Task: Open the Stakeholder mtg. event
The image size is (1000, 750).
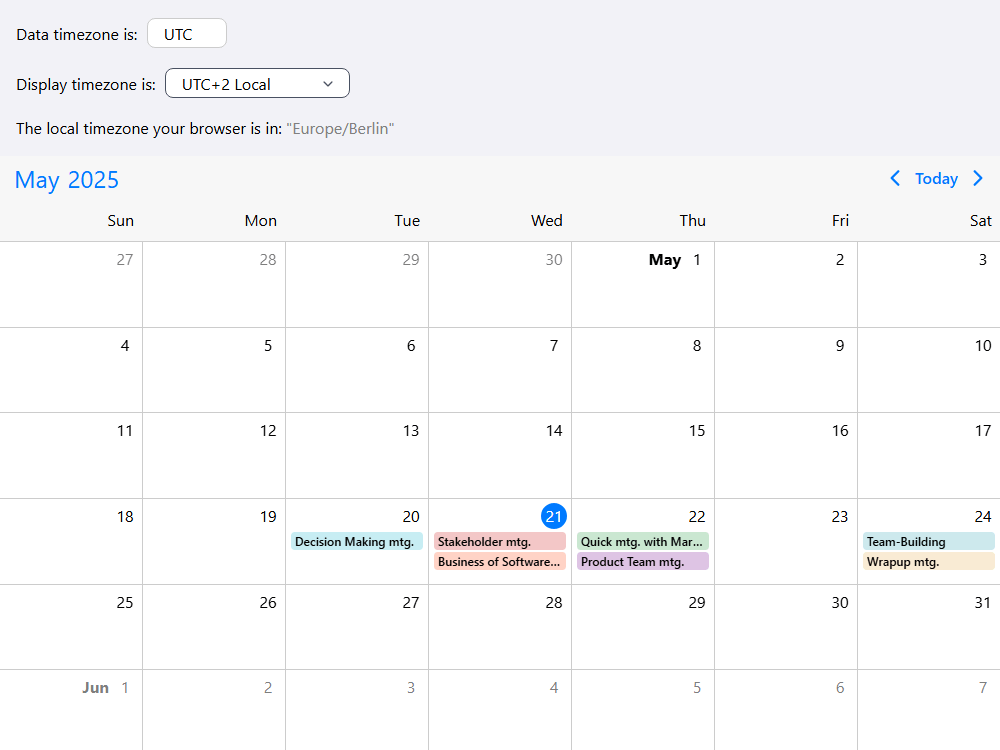Action: [x=500, y=541]
